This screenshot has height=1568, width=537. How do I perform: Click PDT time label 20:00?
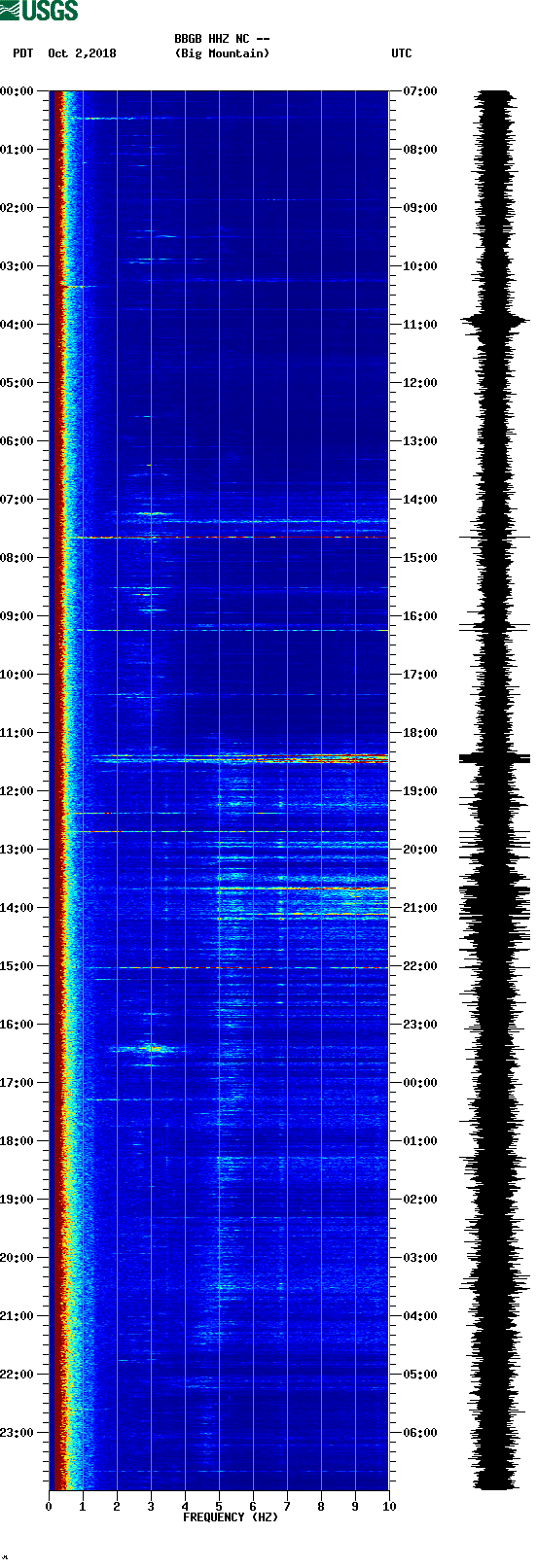pyautogui.click(x=17, y=1258)
